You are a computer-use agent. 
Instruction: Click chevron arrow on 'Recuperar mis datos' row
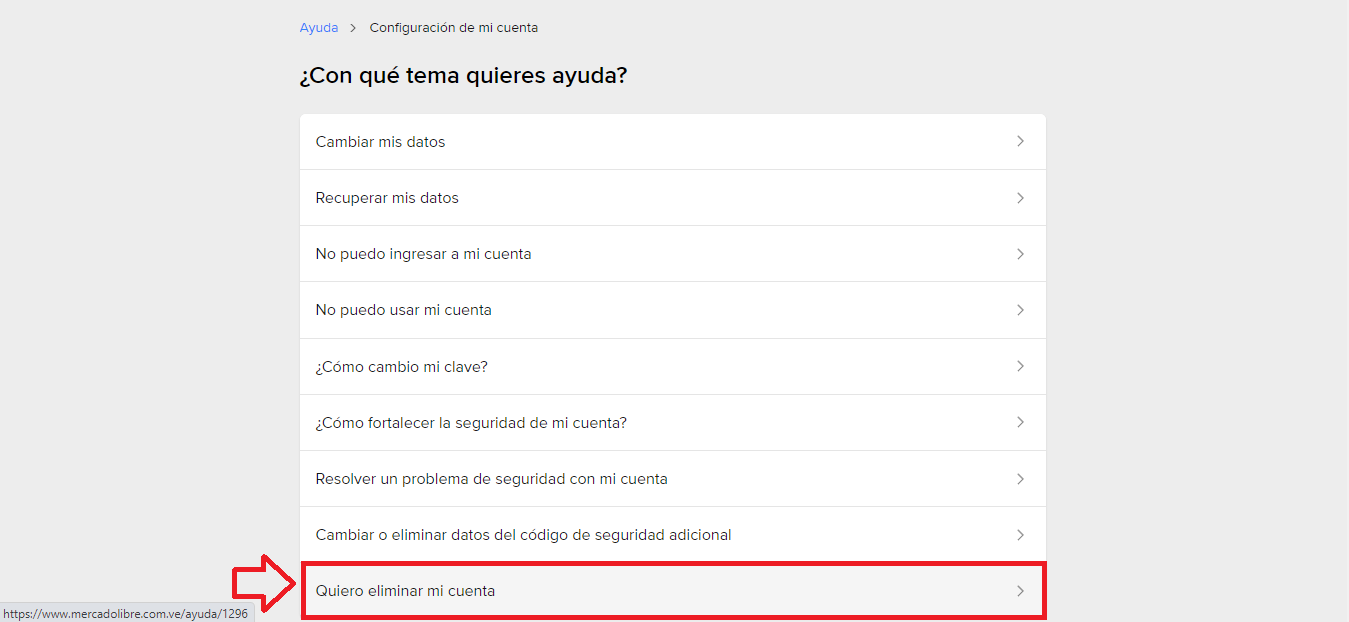coord(1020,198)
